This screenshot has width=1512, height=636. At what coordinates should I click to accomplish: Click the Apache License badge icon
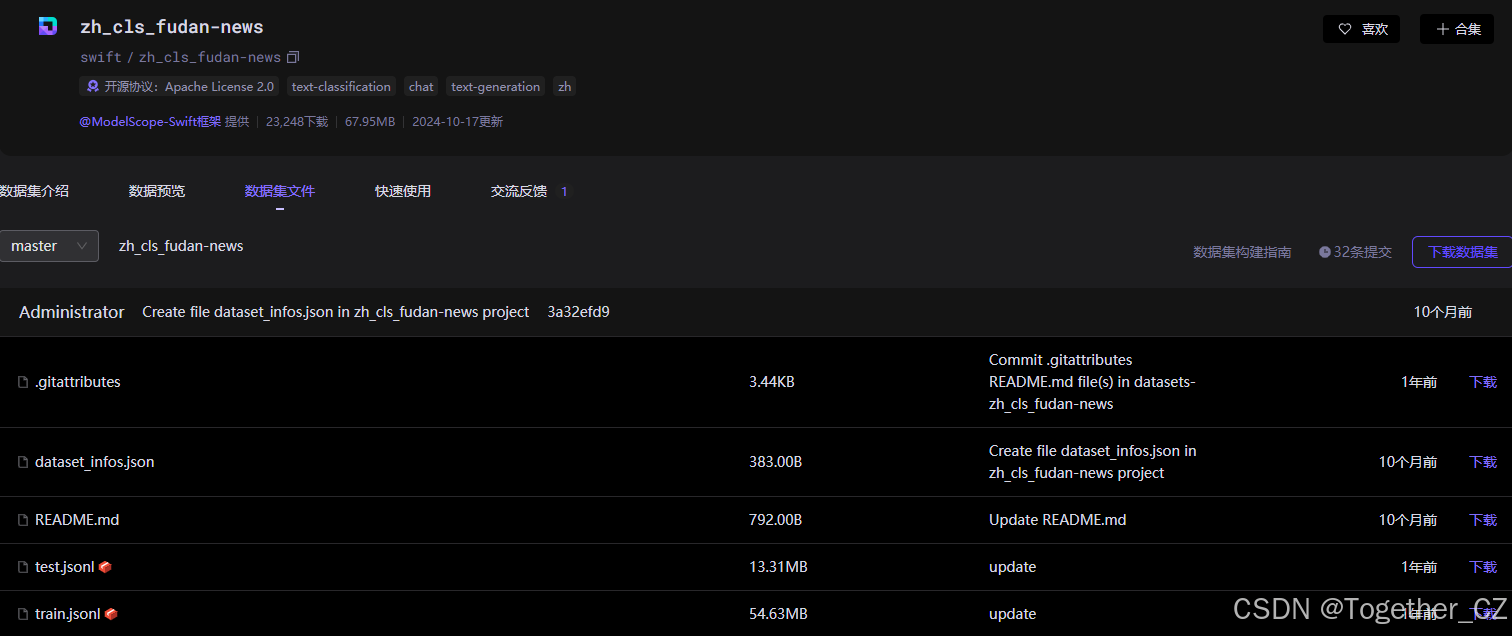click(x=93, y=87)
